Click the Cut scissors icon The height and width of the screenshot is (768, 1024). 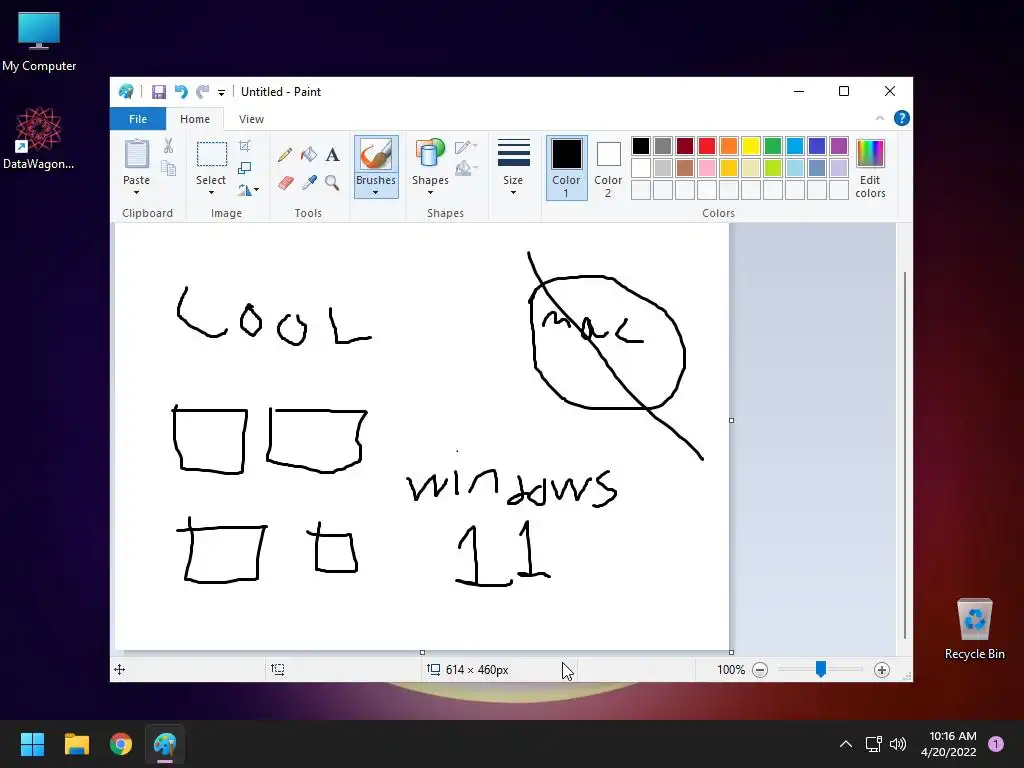point(168,146)
